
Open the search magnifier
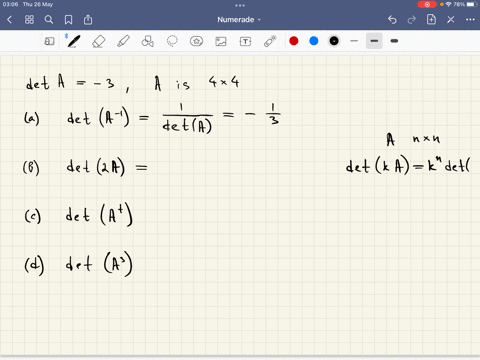pyautogui.click(x=49, y=20)
